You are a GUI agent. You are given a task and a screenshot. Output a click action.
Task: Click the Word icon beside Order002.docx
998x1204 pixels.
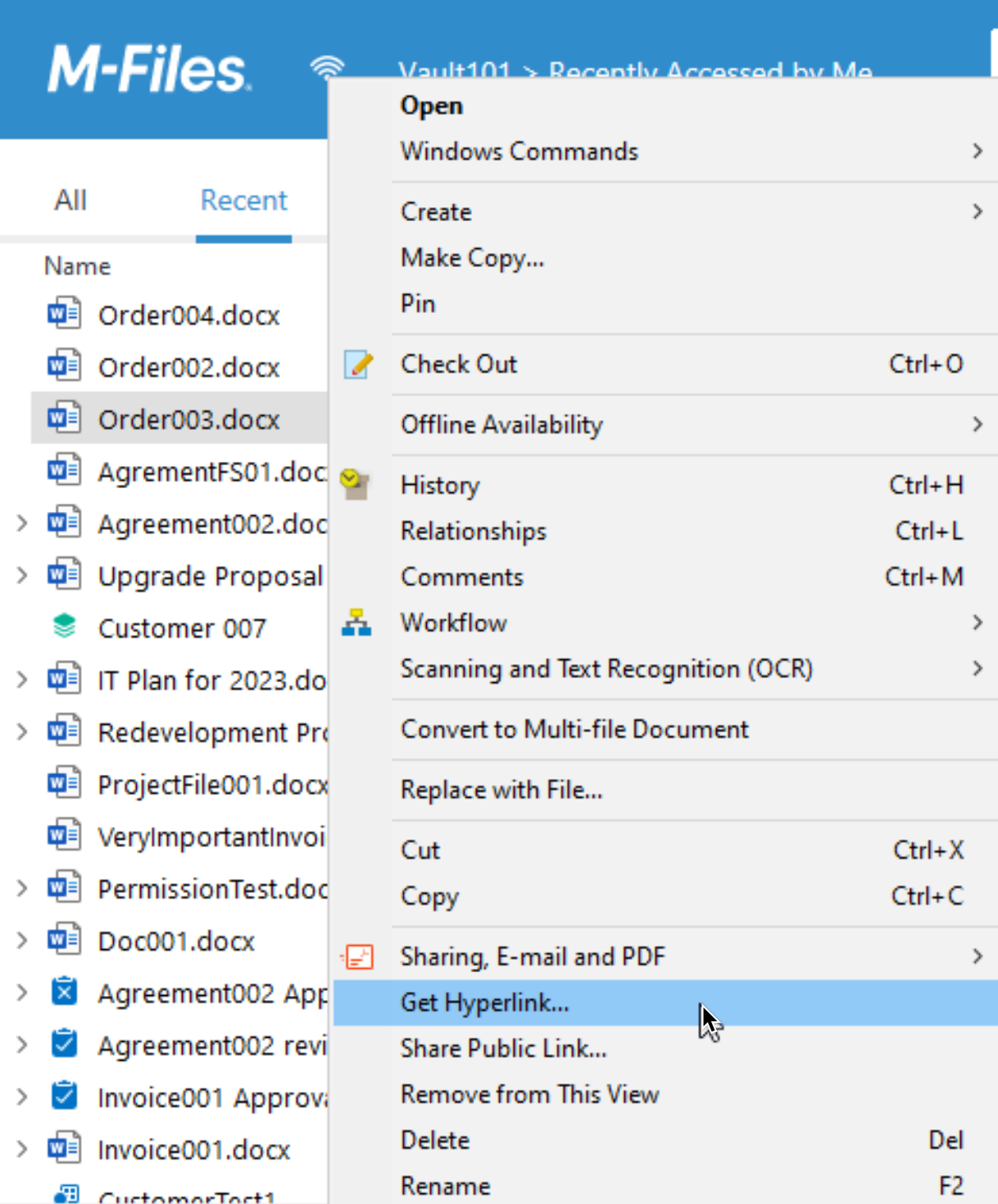coord(64,366)
